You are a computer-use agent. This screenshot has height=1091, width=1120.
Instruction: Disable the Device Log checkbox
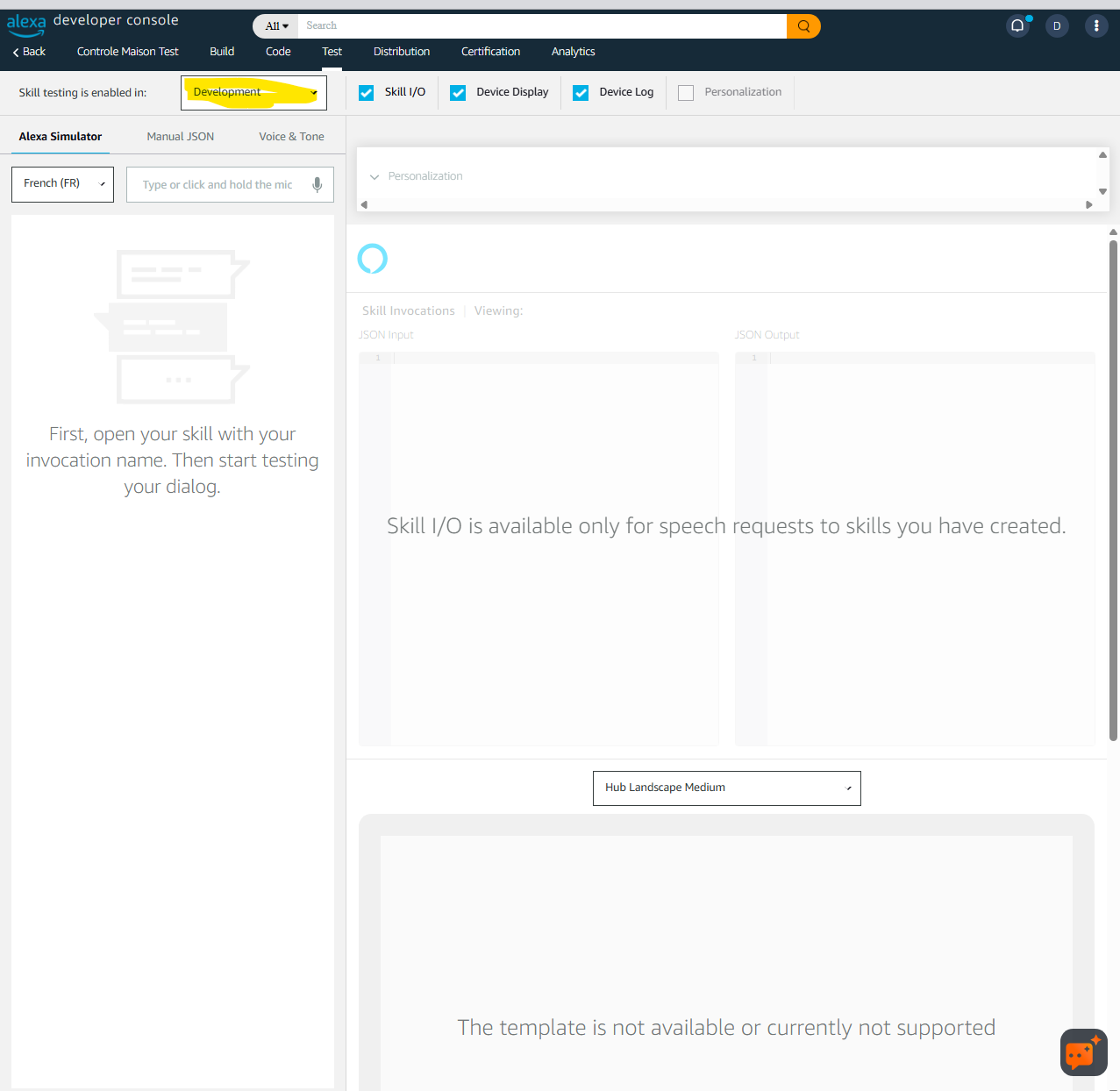[581, 93]
